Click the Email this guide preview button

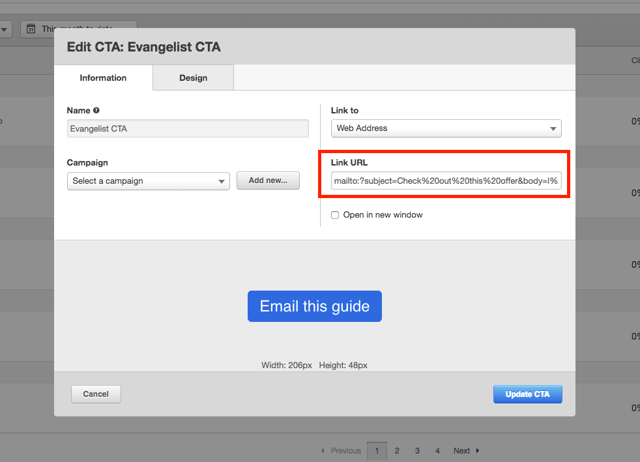(315, 306)
